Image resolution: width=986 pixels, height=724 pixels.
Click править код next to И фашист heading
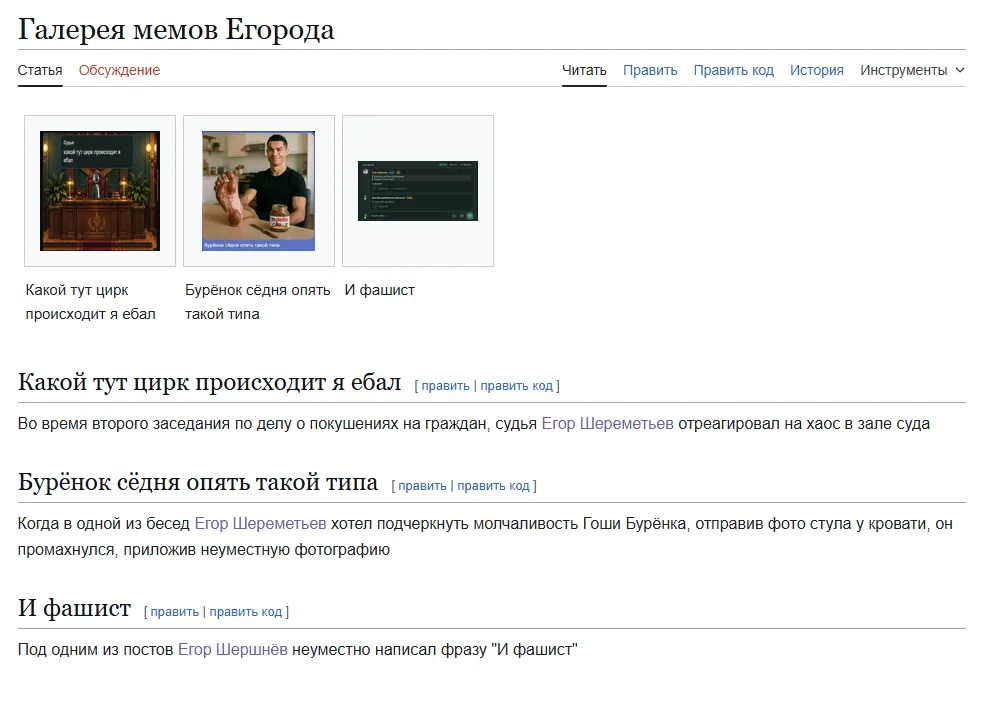(245, 611)
